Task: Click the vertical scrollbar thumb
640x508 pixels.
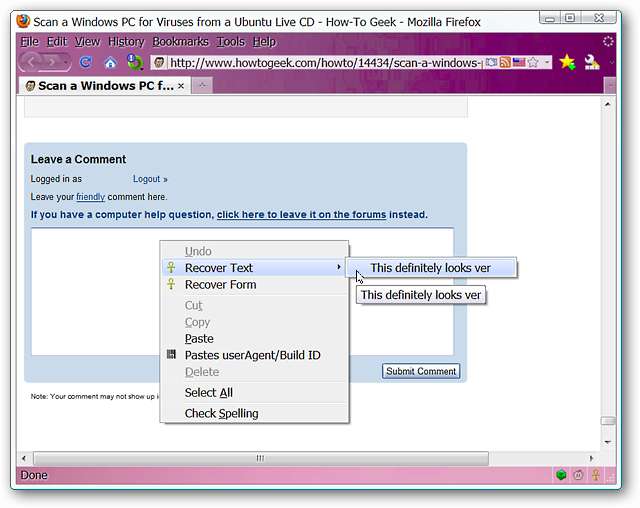Action: coord(608,421)
